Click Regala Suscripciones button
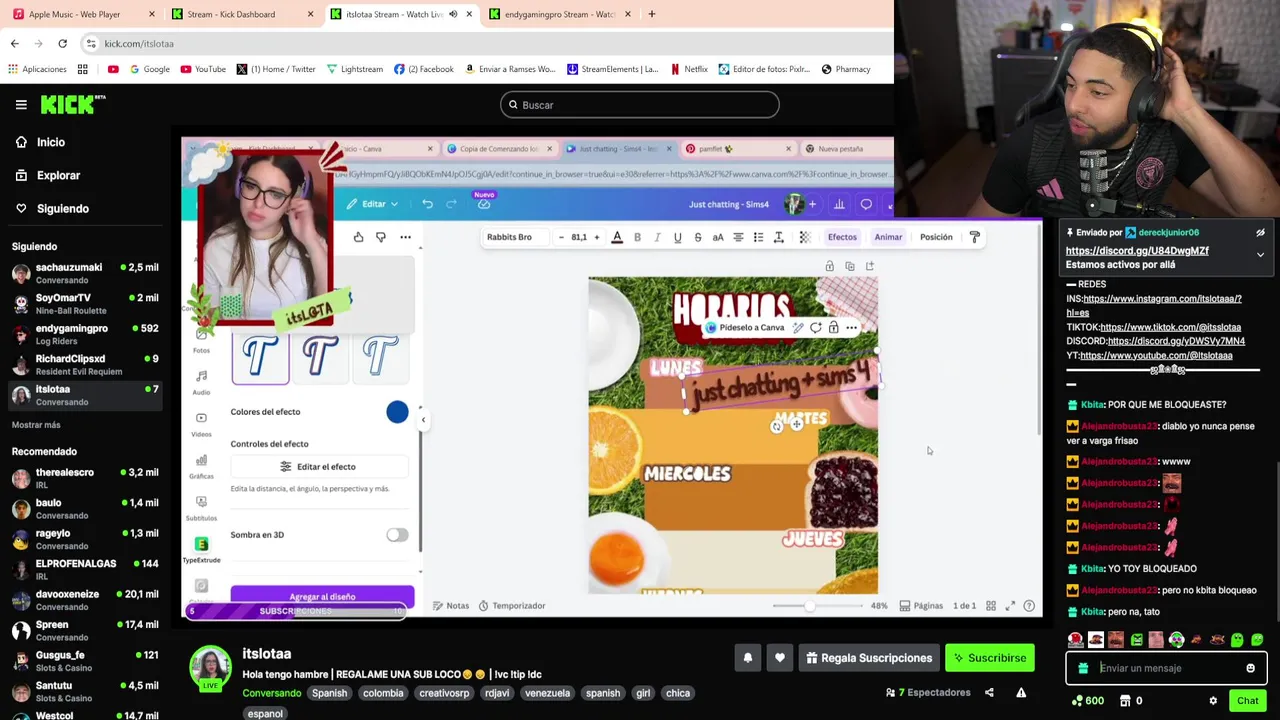The width and height of the screenshot is (1280, 720). click(x=867, y=658)
